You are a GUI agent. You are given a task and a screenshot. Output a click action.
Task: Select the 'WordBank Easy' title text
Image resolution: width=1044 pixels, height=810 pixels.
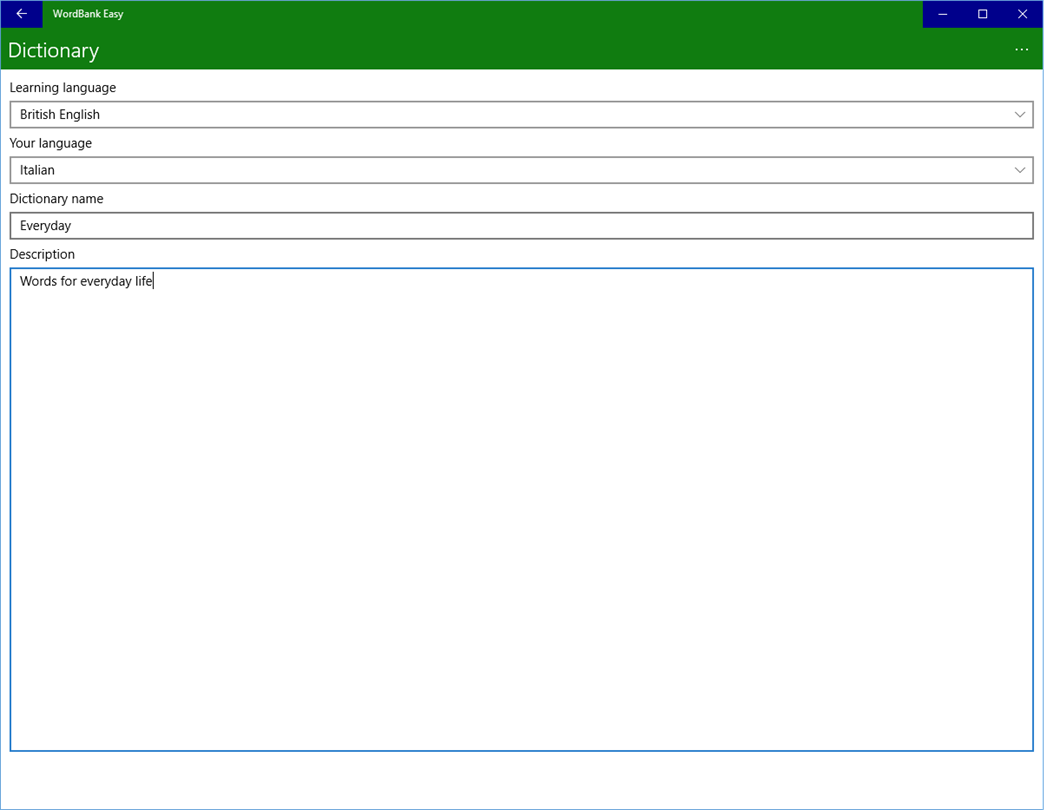click(88, 14)
